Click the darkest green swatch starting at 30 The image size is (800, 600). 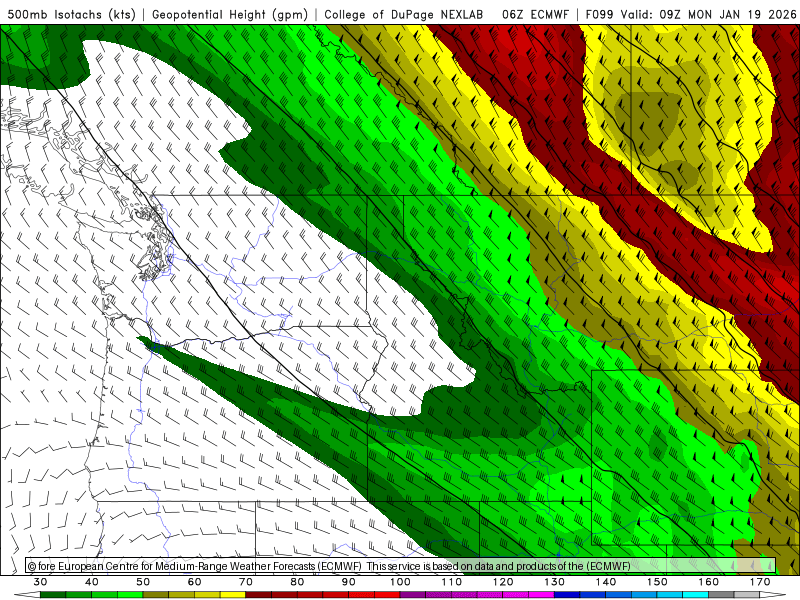[x=53, y=596]
